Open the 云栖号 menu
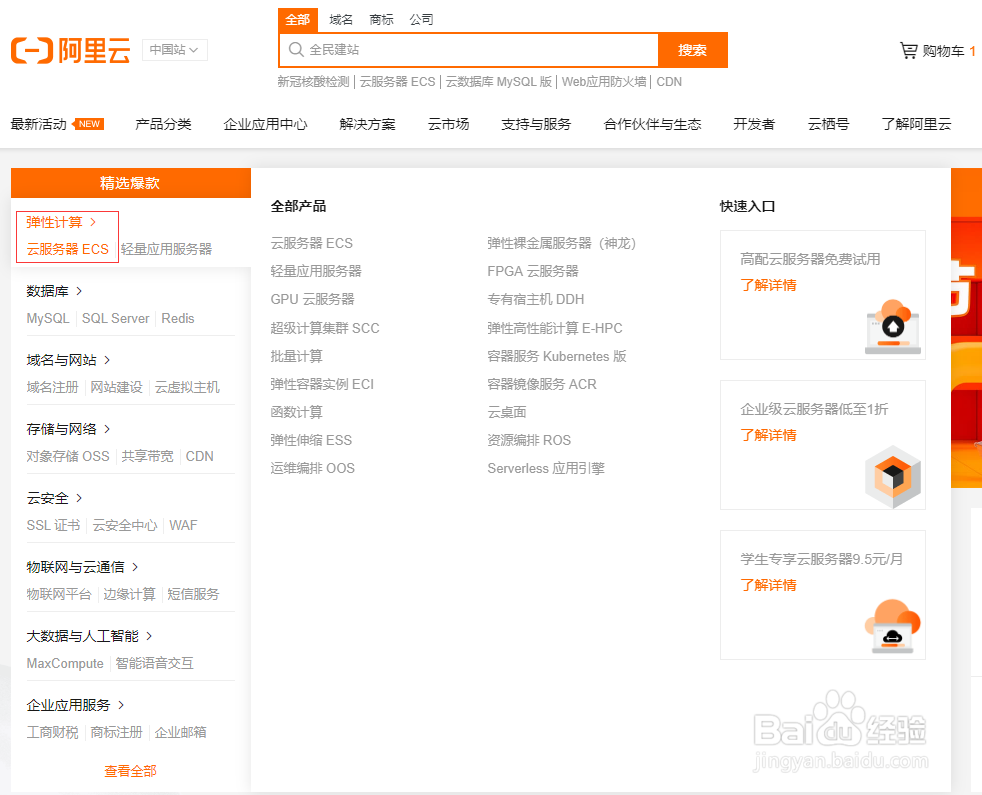This screenshot has width=982, height=795. coord(828,124)
